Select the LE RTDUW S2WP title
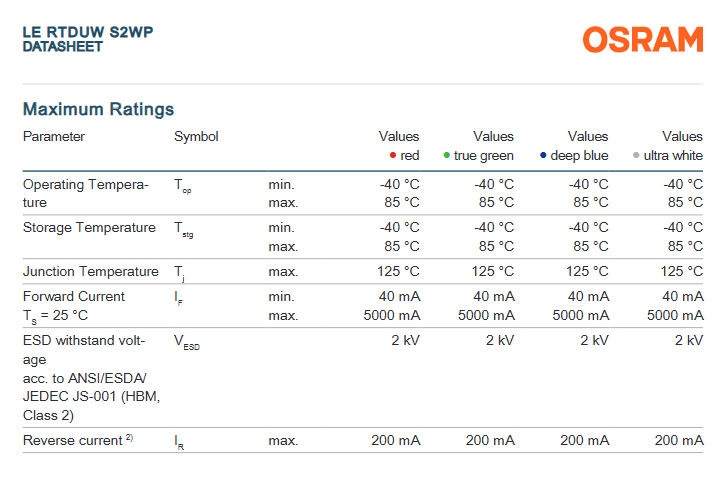716x496 pixels. pos(88,32)
